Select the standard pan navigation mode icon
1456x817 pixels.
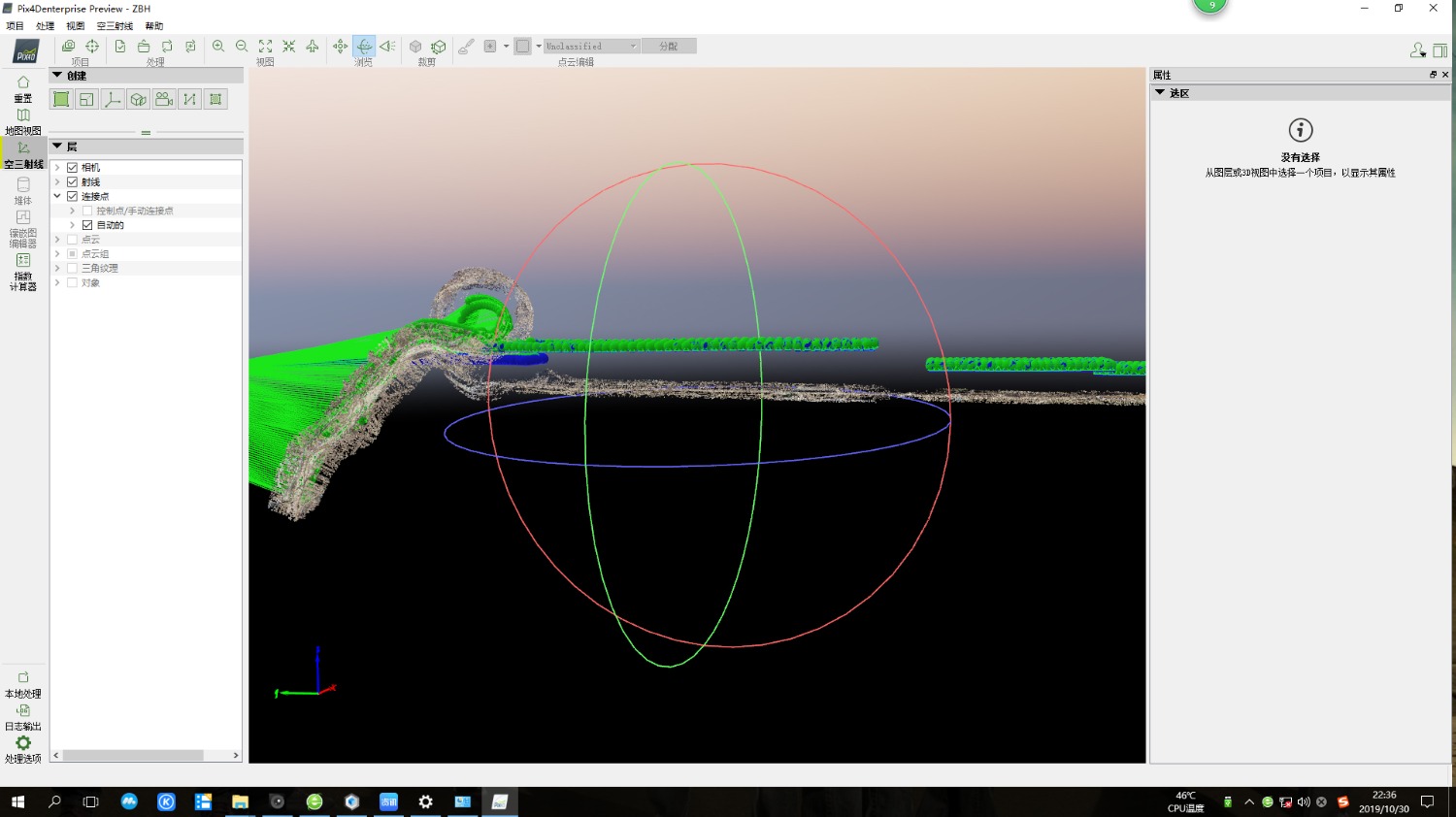[x=340, y=46]
